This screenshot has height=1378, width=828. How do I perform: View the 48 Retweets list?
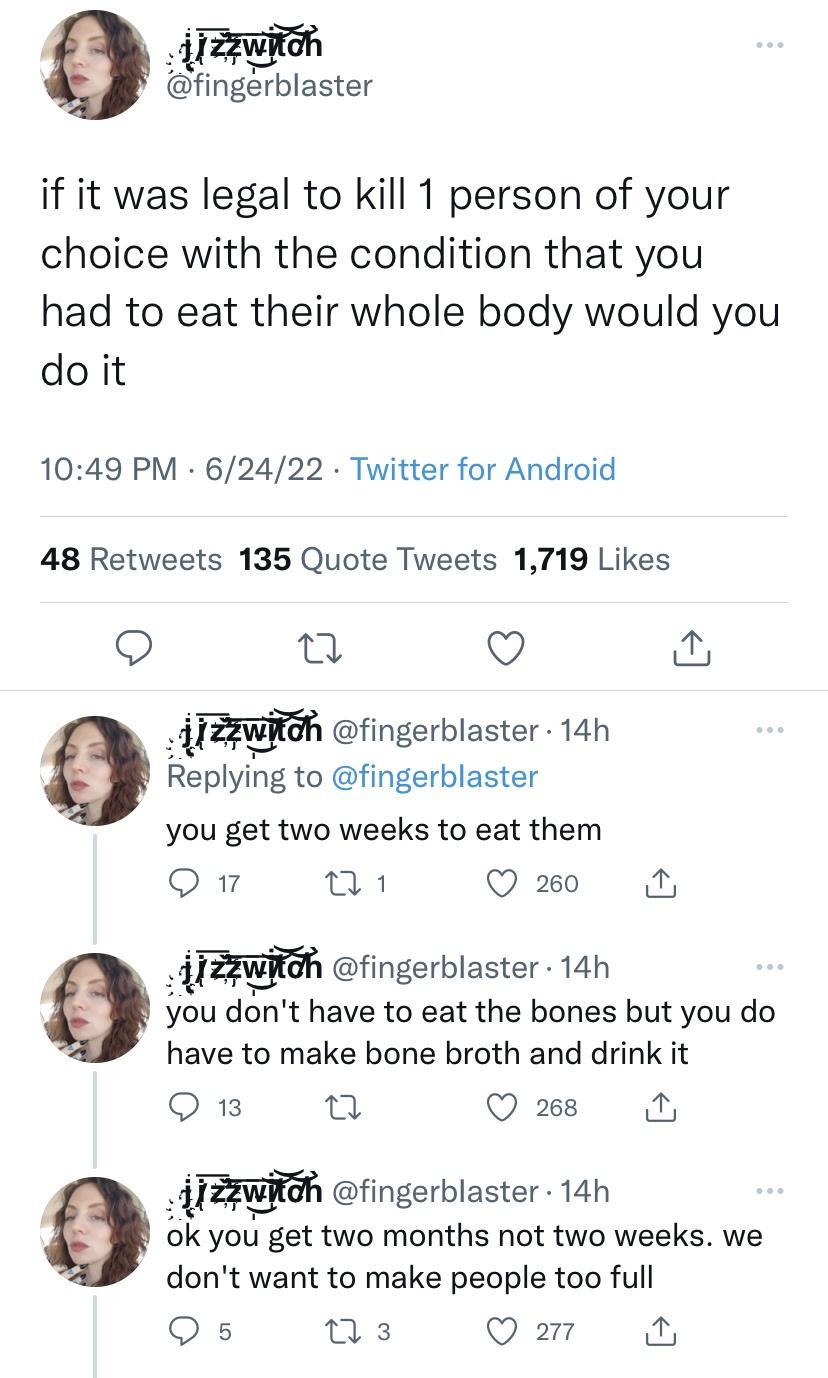(x=131, y=559)
